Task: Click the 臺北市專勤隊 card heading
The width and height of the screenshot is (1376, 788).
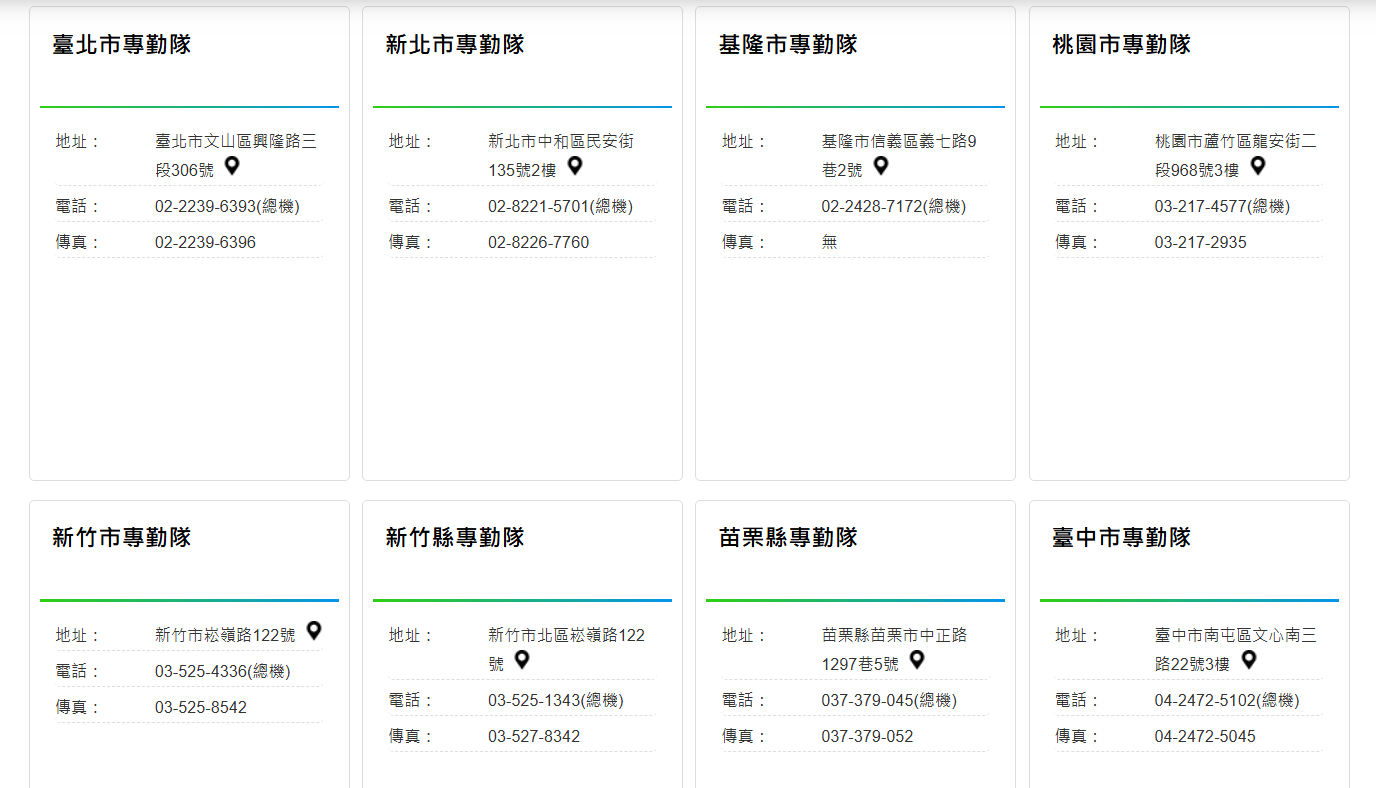Action: 122,45
